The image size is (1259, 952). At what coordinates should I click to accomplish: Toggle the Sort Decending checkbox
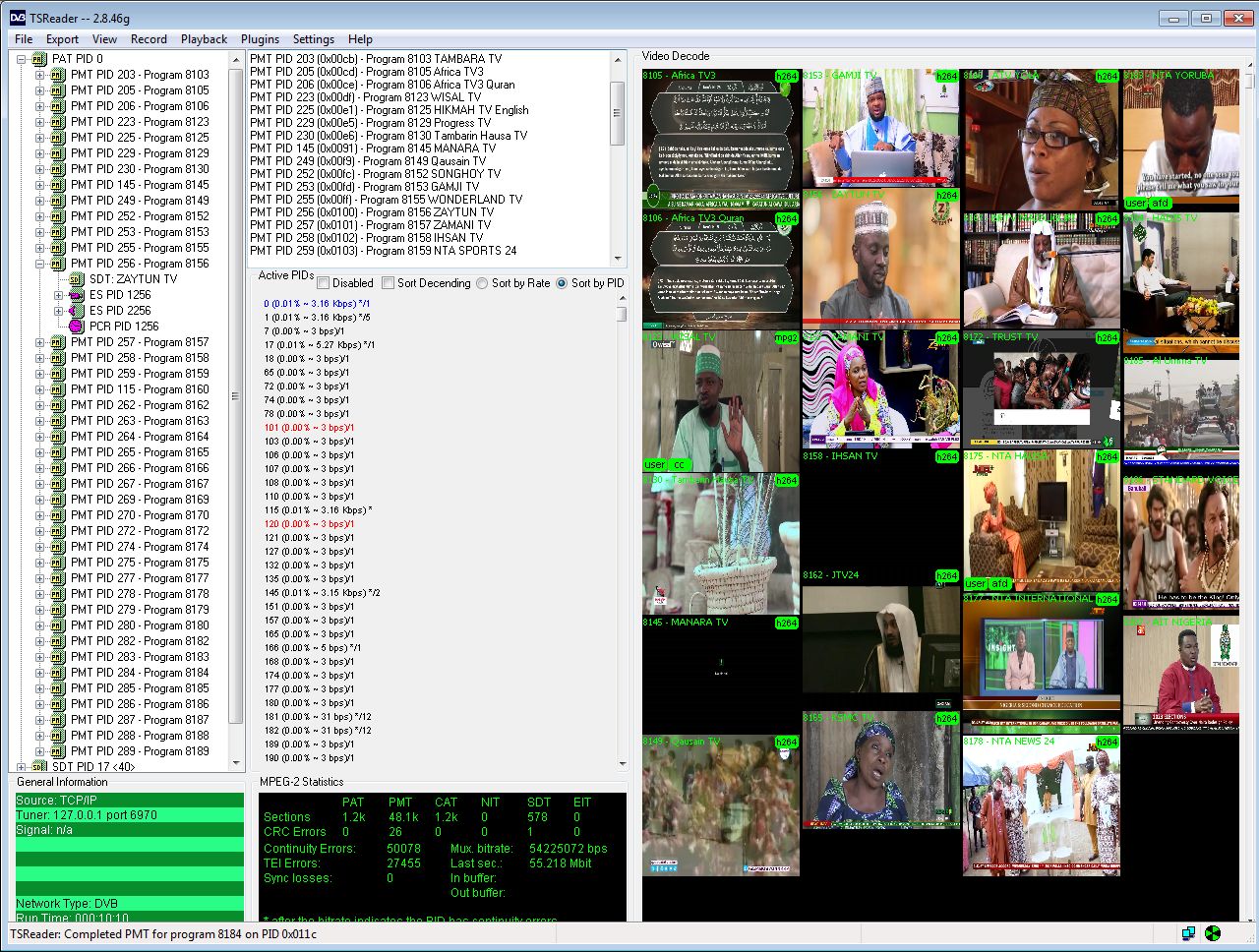[x=388, y=283]
